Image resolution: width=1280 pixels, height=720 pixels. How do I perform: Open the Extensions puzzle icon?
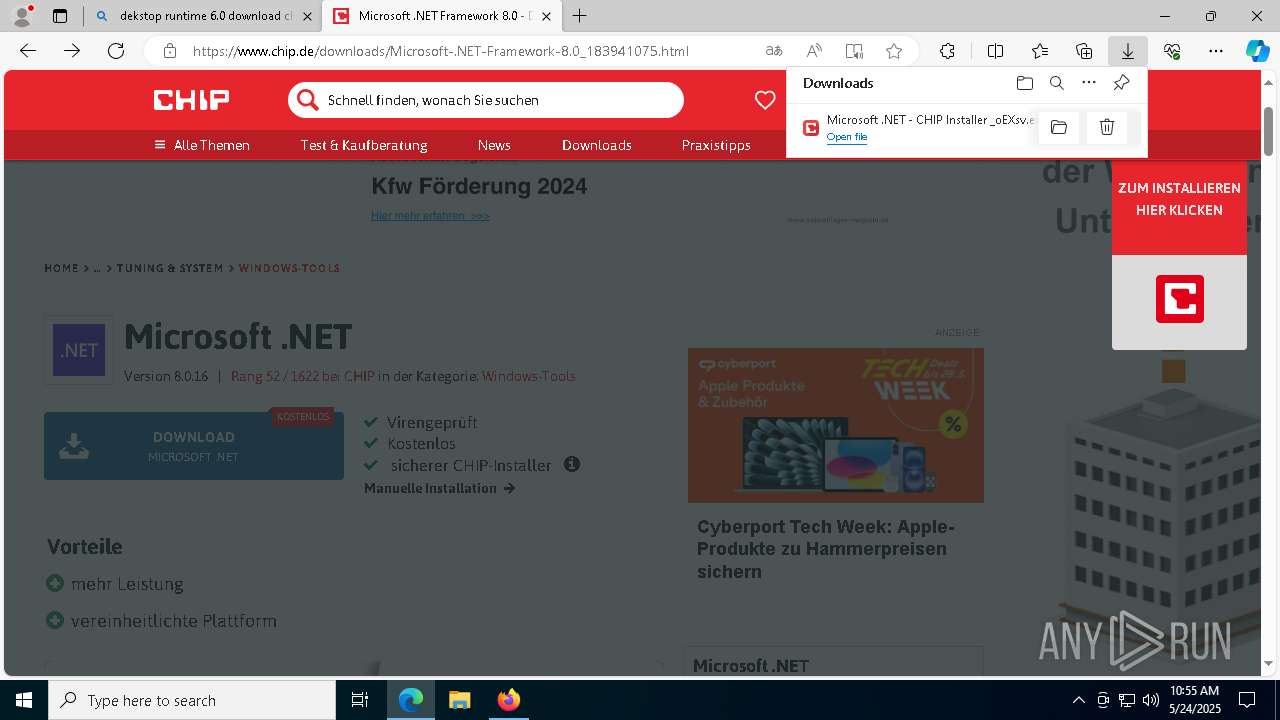[947, 51]
